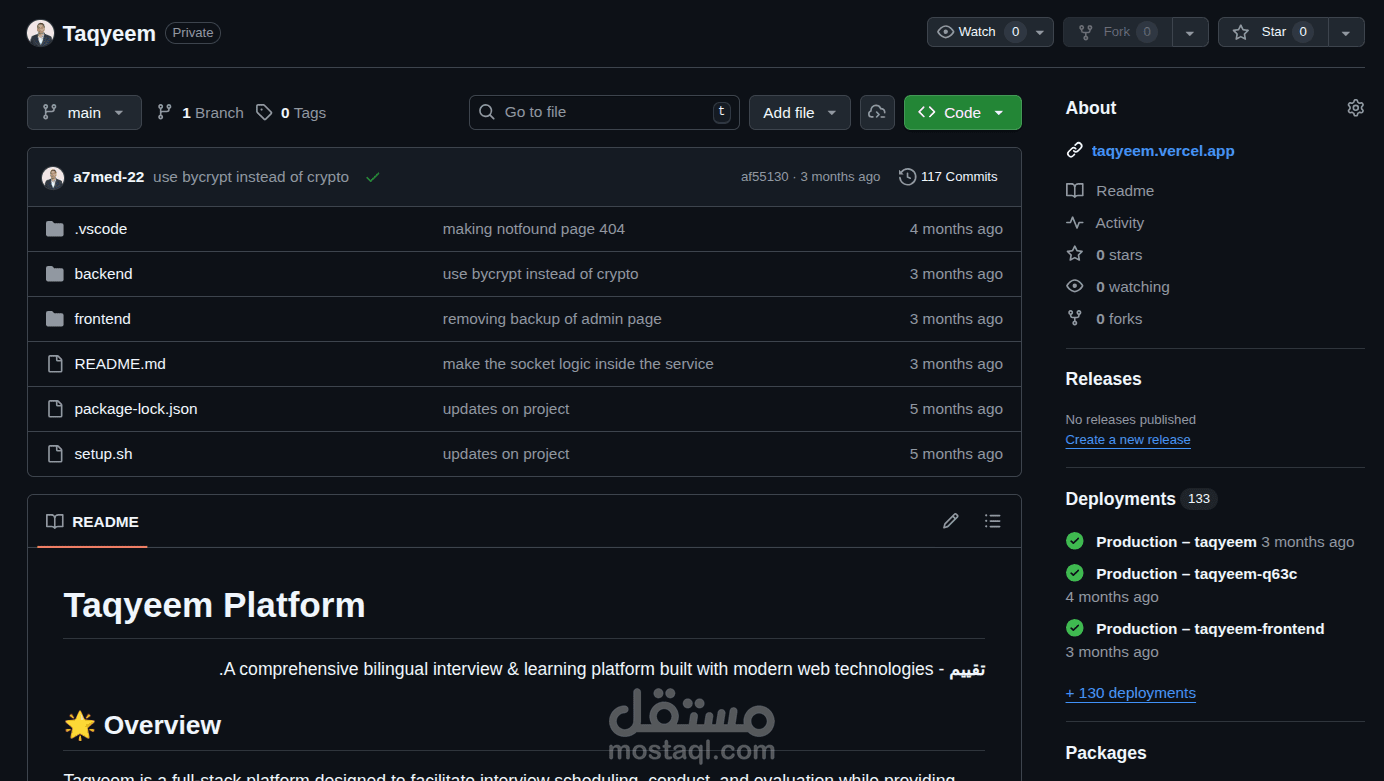
Task: View the 117 Commits history
Action: point(948,177)
